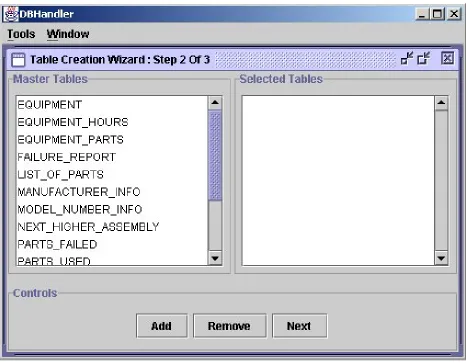The width and height of the screenshot is (466, 363).
Task: Click the Table Creation Wizard title bar text
Action: (x=120, y=60)
